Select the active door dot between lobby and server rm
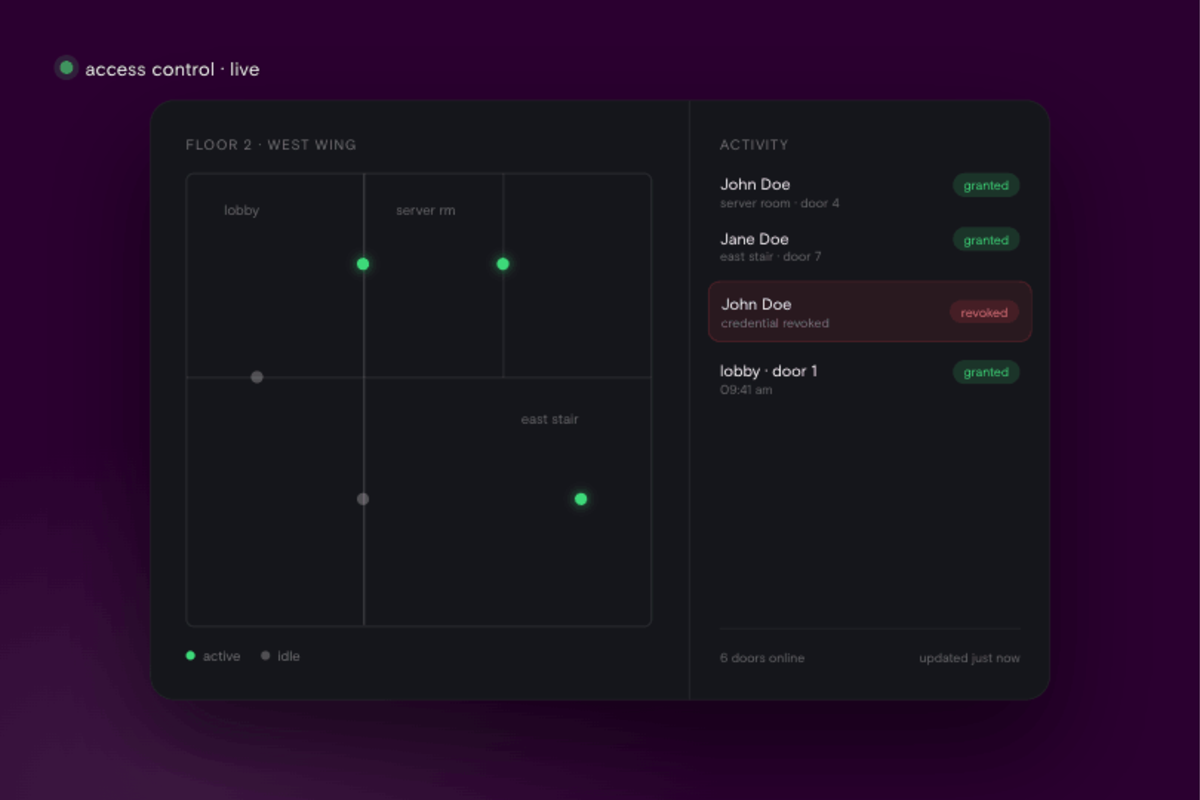This screenshot has height=800, width=1200. click(x=363, y=264)
